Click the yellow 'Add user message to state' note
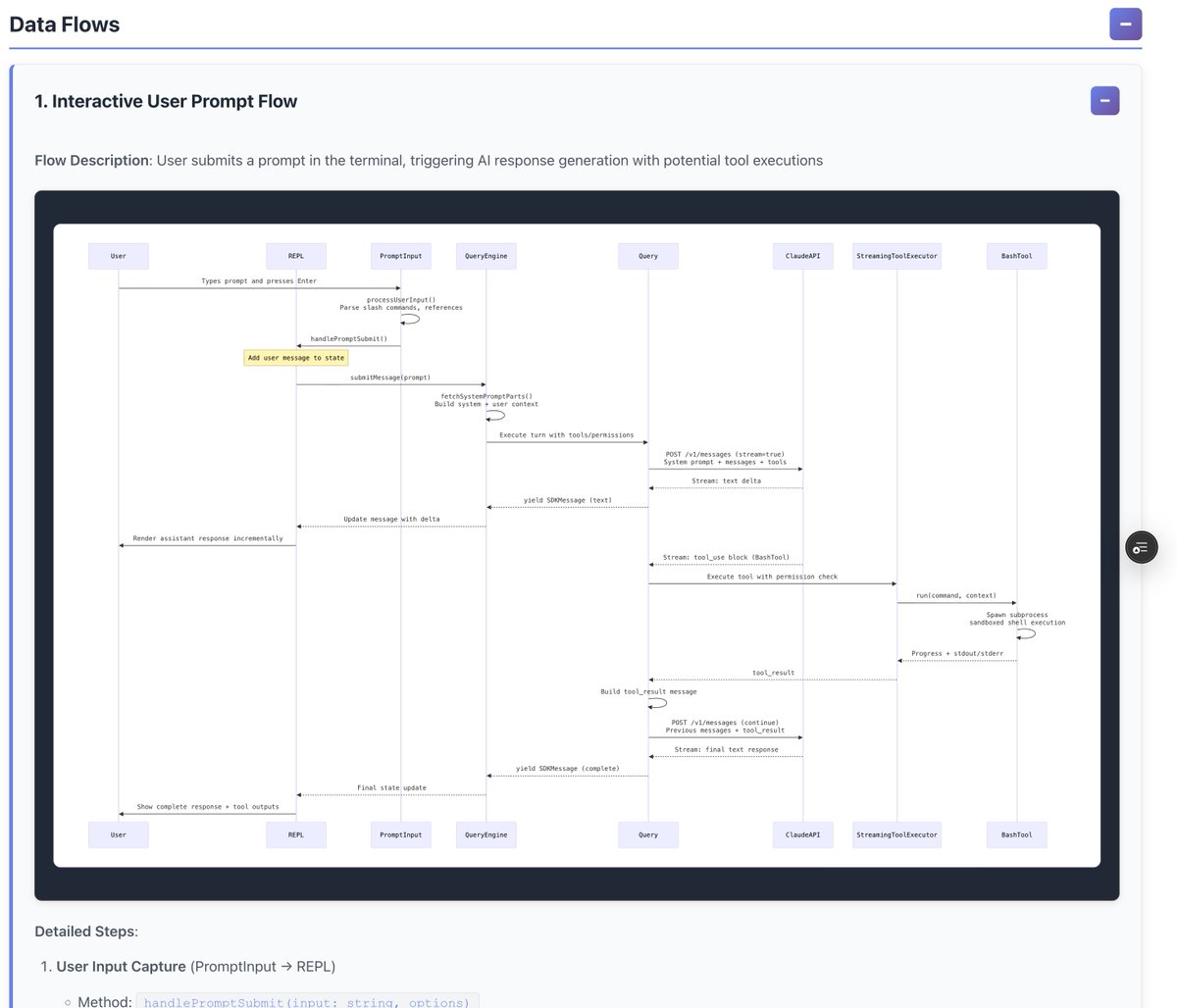 pos(296,358)
